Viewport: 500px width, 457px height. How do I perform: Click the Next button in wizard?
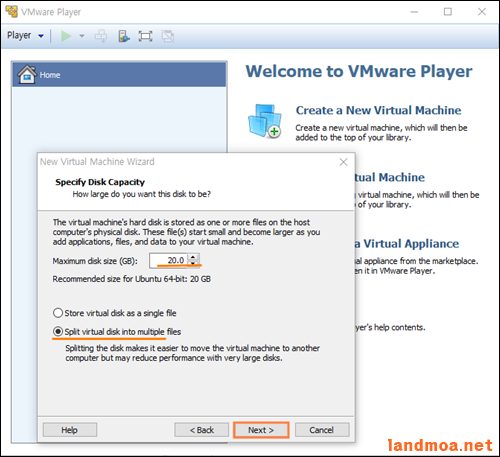pos(261,430)
